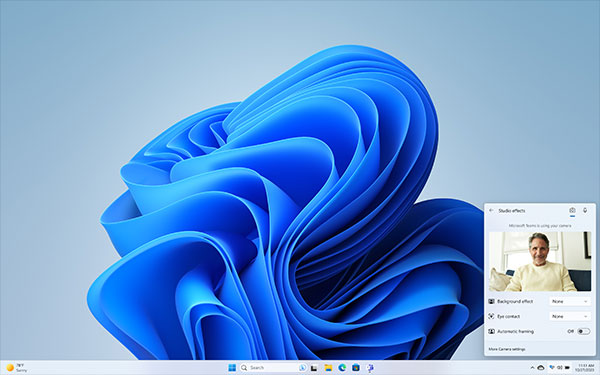
Task: Open Microsoft Teams from taskbar
Action: 370,368
